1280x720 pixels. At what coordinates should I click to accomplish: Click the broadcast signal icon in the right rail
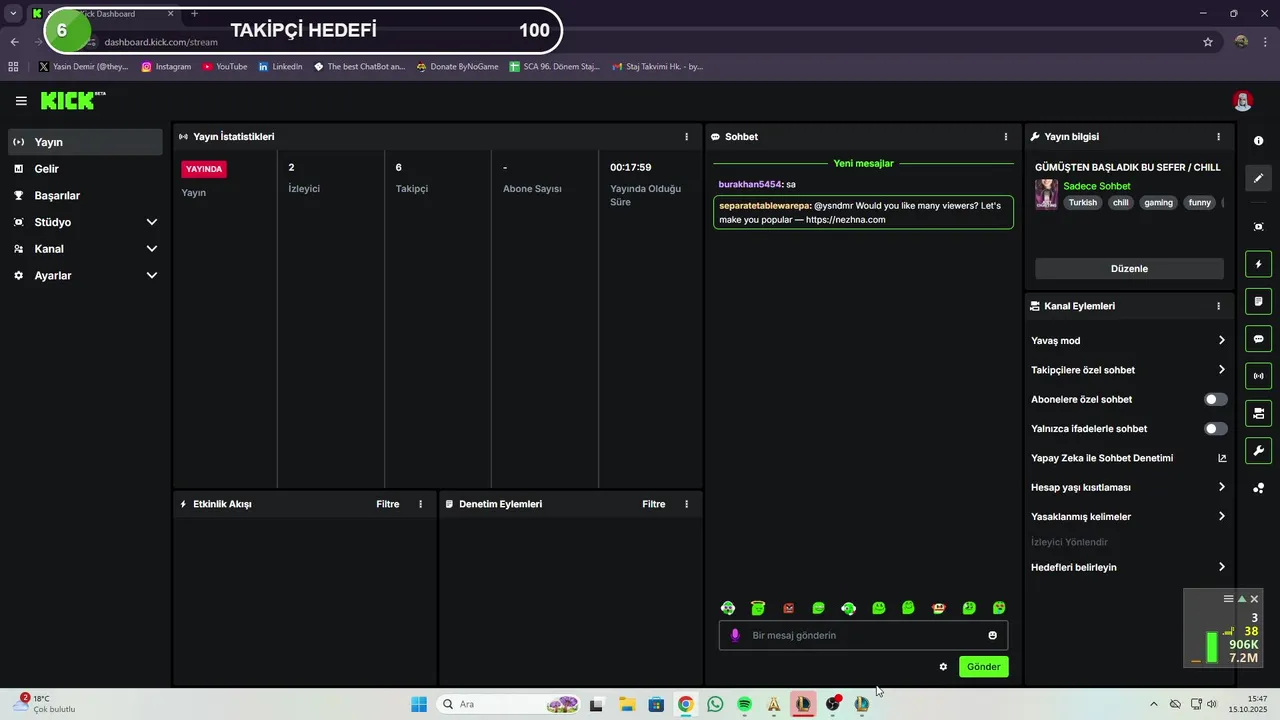(x=1258, y=376)
